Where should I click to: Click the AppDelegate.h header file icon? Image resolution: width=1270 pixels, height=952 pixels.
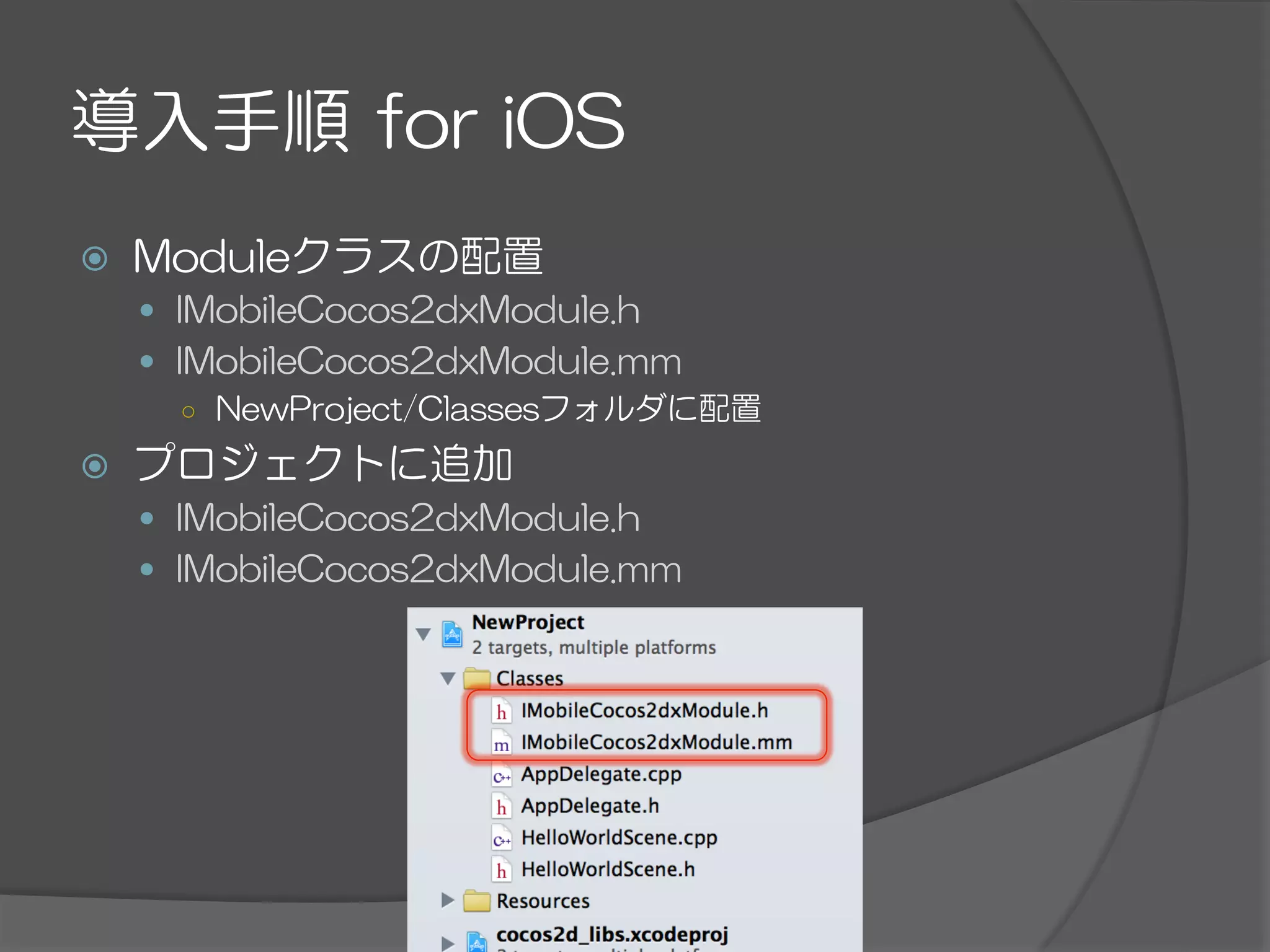click(502, 806)
